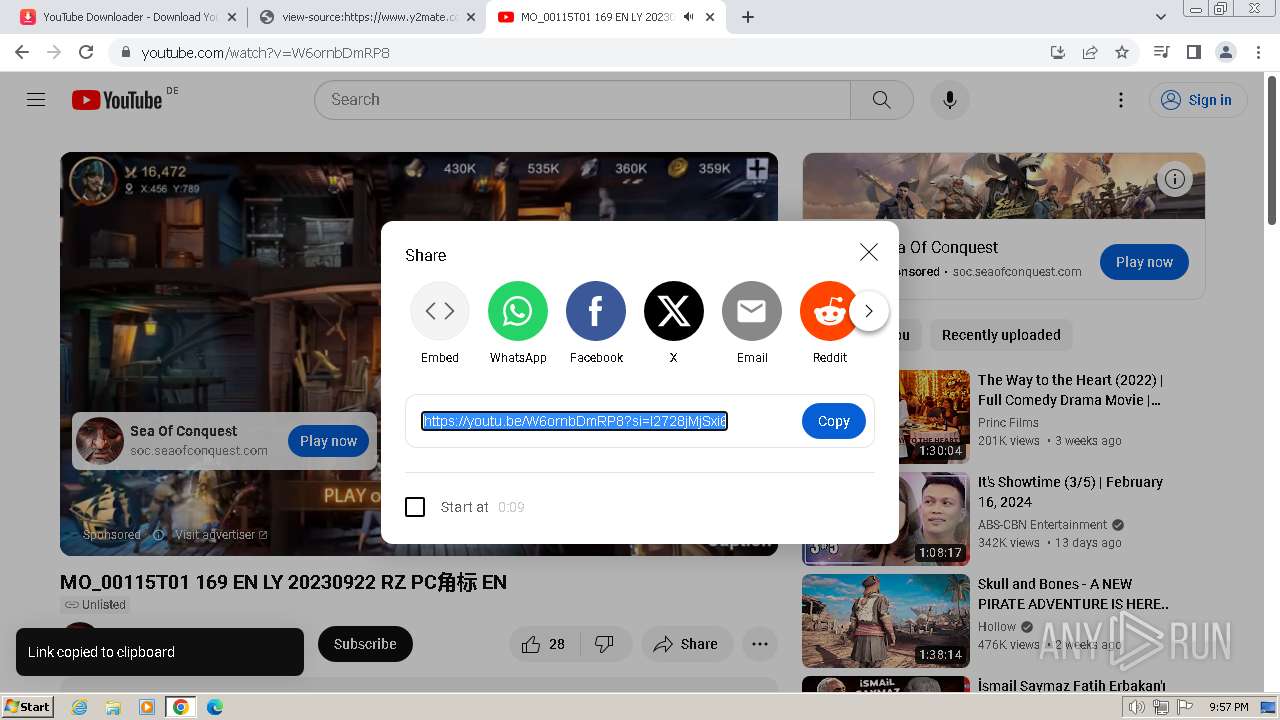Viewport: 1280px width, 720px height.
Task: Open Skull and Bones video thumbnail
Action: (x=886, y=621)
